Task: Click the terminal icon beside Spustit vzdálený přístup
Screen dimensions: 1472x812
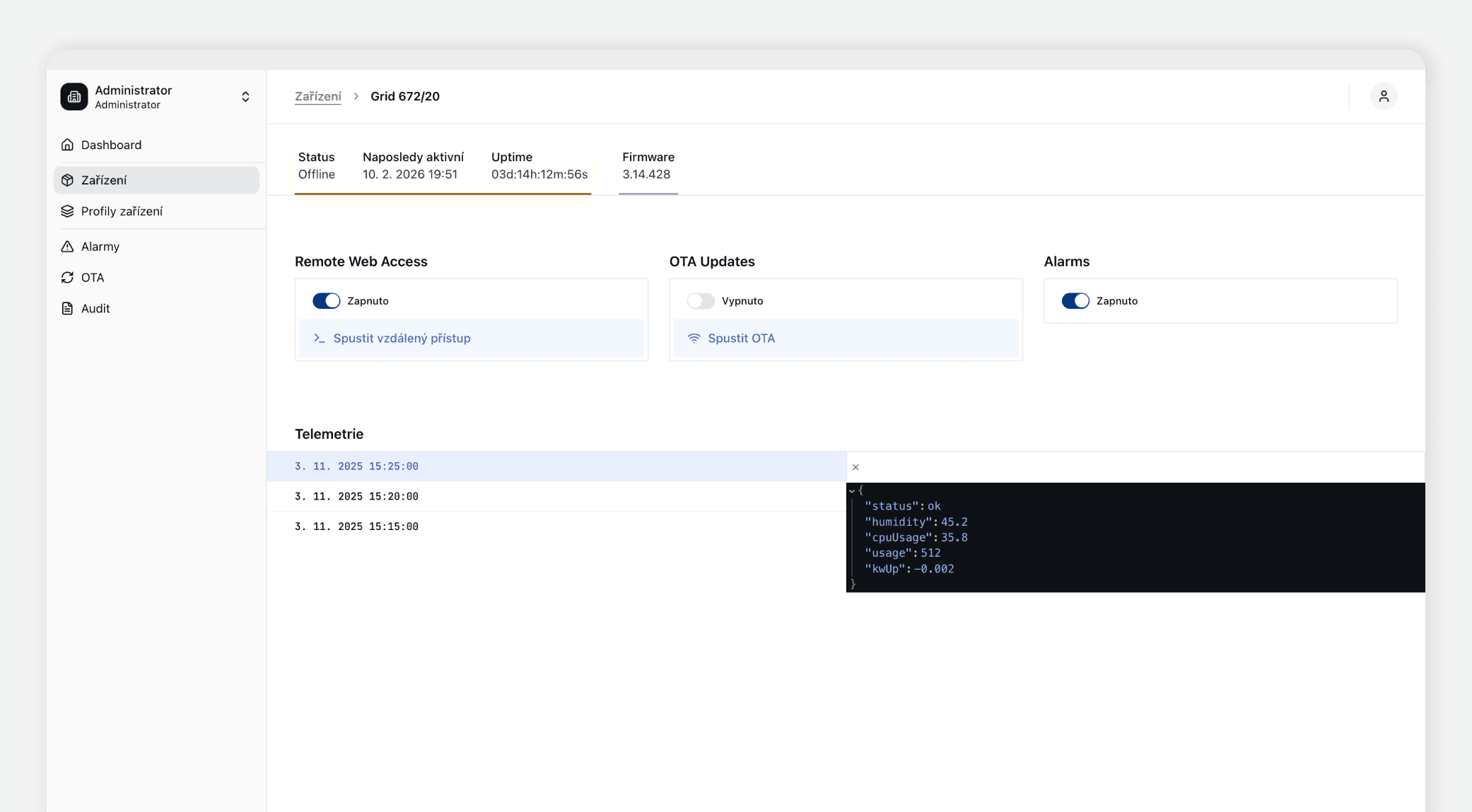Action: pos(319,339)
